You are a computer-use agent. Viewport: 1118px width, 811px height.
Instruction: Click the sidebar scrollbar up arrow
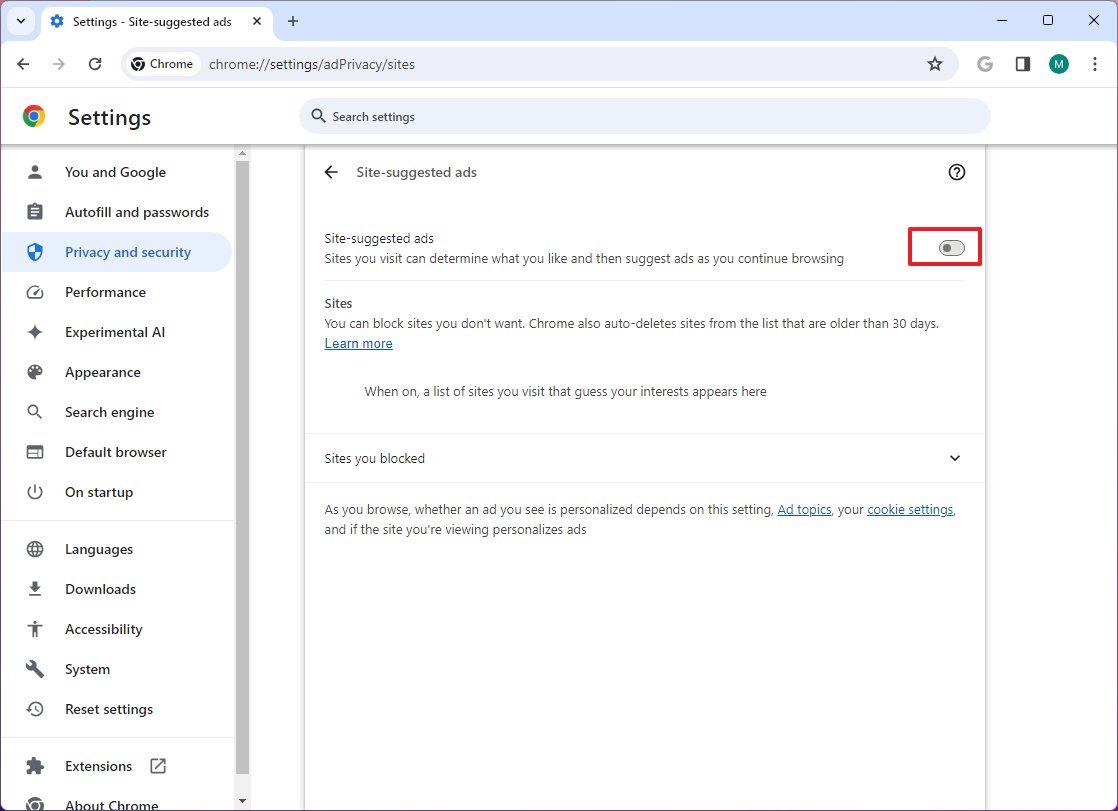click(x=242, y=153)
